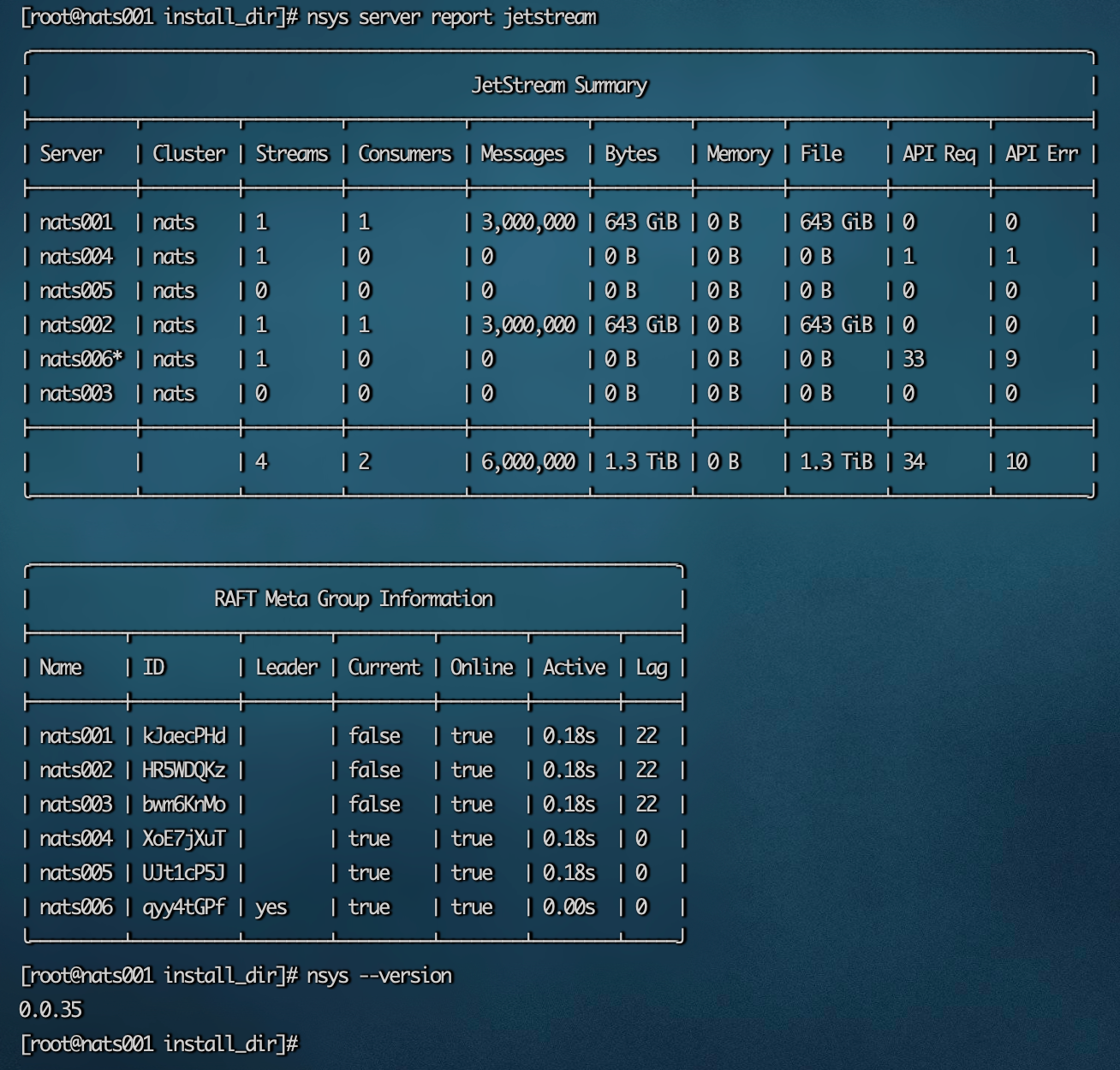Select the qyy4tGPf leader ID
1120x1070 pixels.
[x=182, y=907]
